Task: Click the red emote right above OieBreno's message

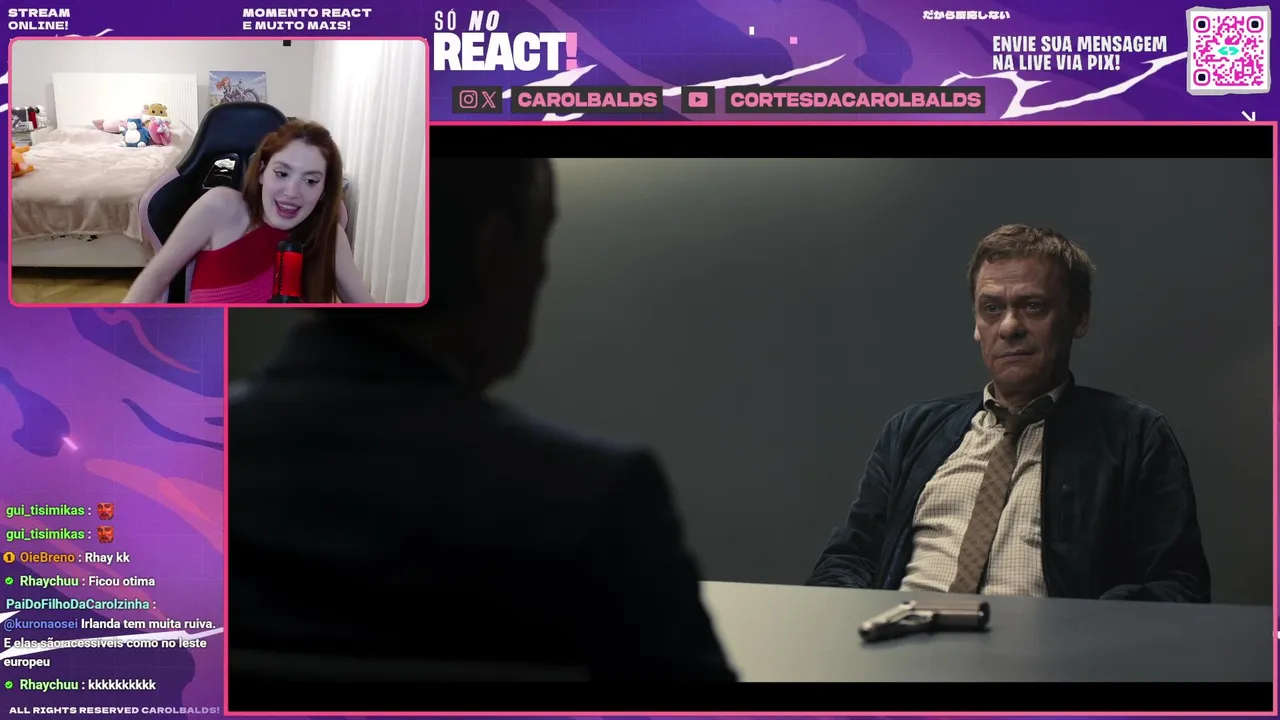Action: 105,534
